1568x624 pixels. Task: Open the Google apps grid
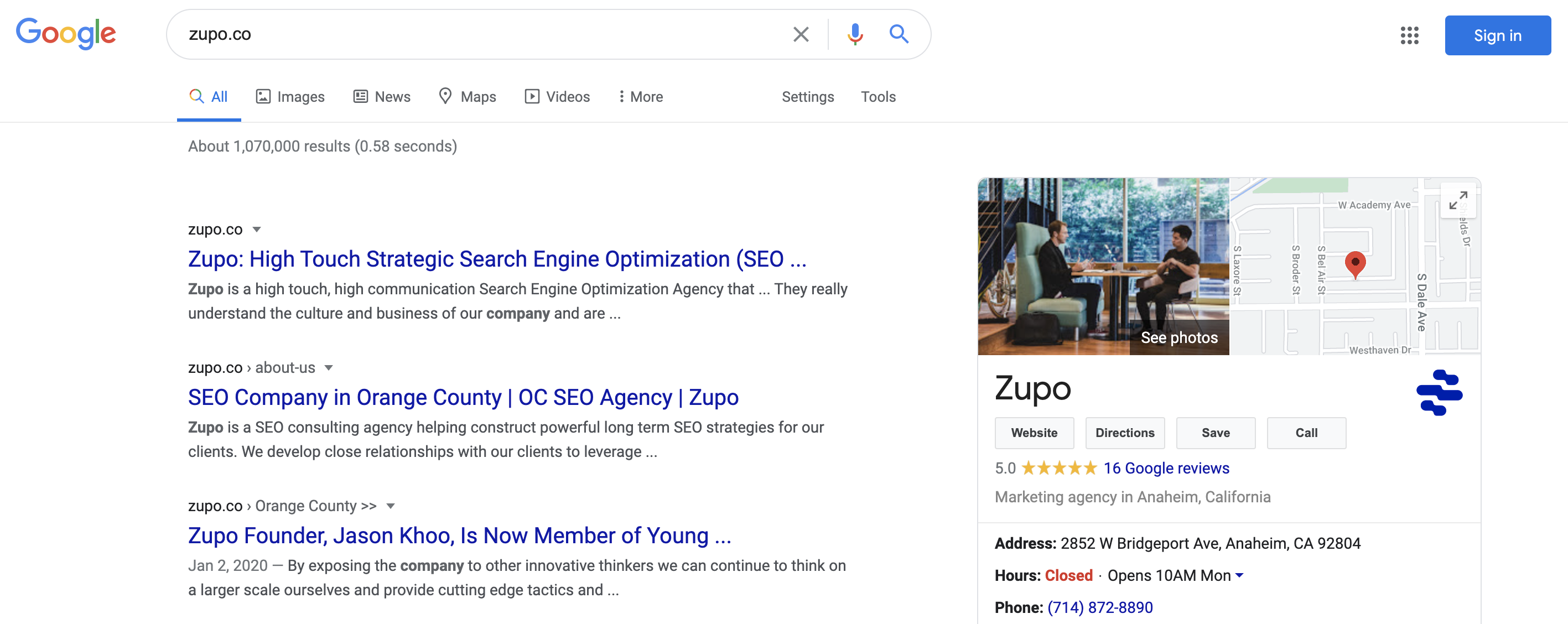(x=1409, y=35)
